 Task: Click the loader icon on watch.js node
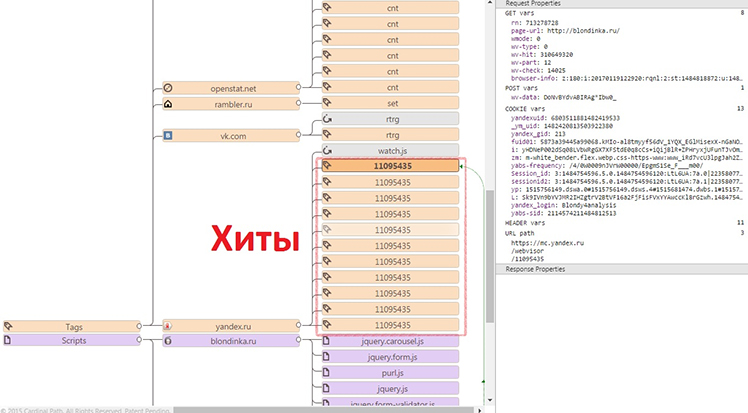point(327,150)
